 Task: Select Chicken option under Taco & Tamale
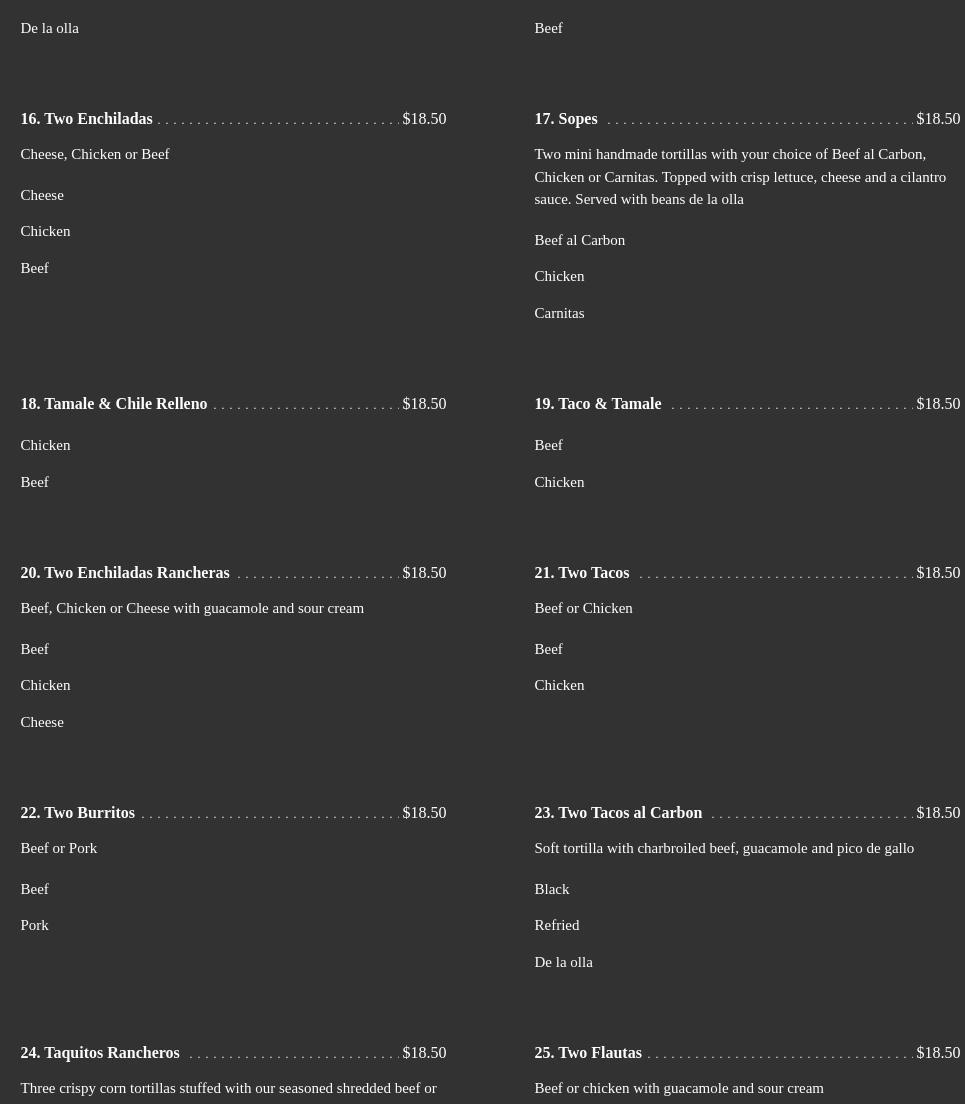pyautogui.click(x=559, y=482)
